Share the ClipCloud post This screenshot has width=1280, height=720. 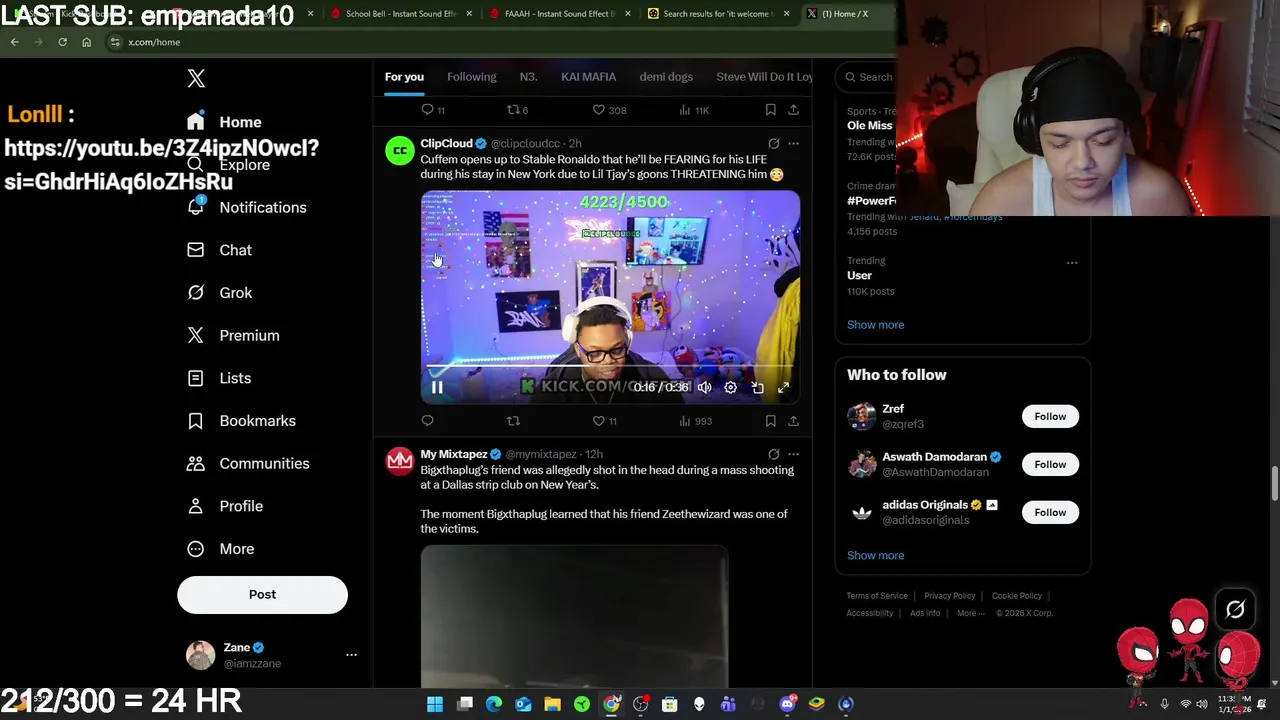(793, 421)
